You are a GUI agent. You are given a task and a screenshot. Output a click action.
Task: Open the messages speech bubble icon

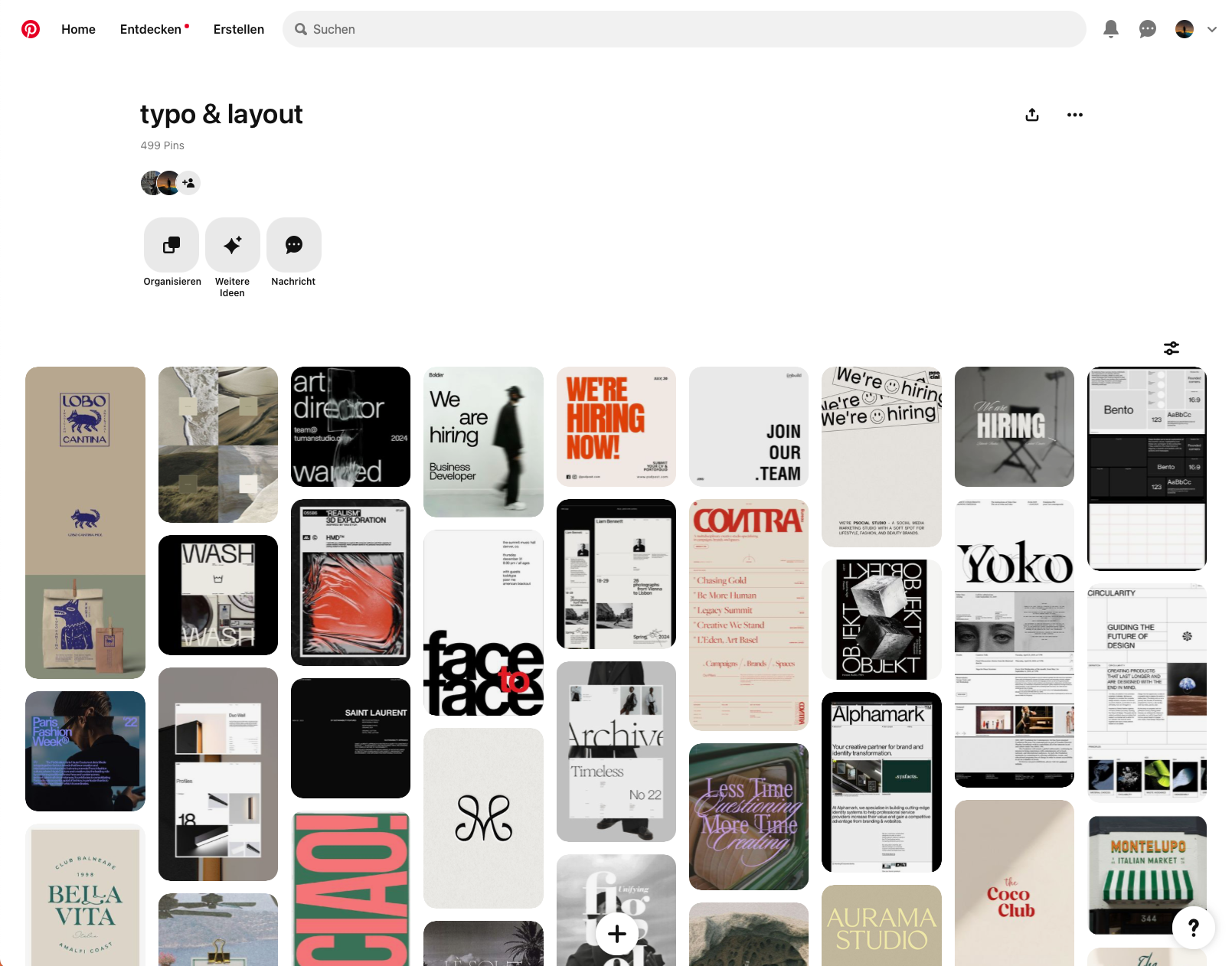point(1148,29)
